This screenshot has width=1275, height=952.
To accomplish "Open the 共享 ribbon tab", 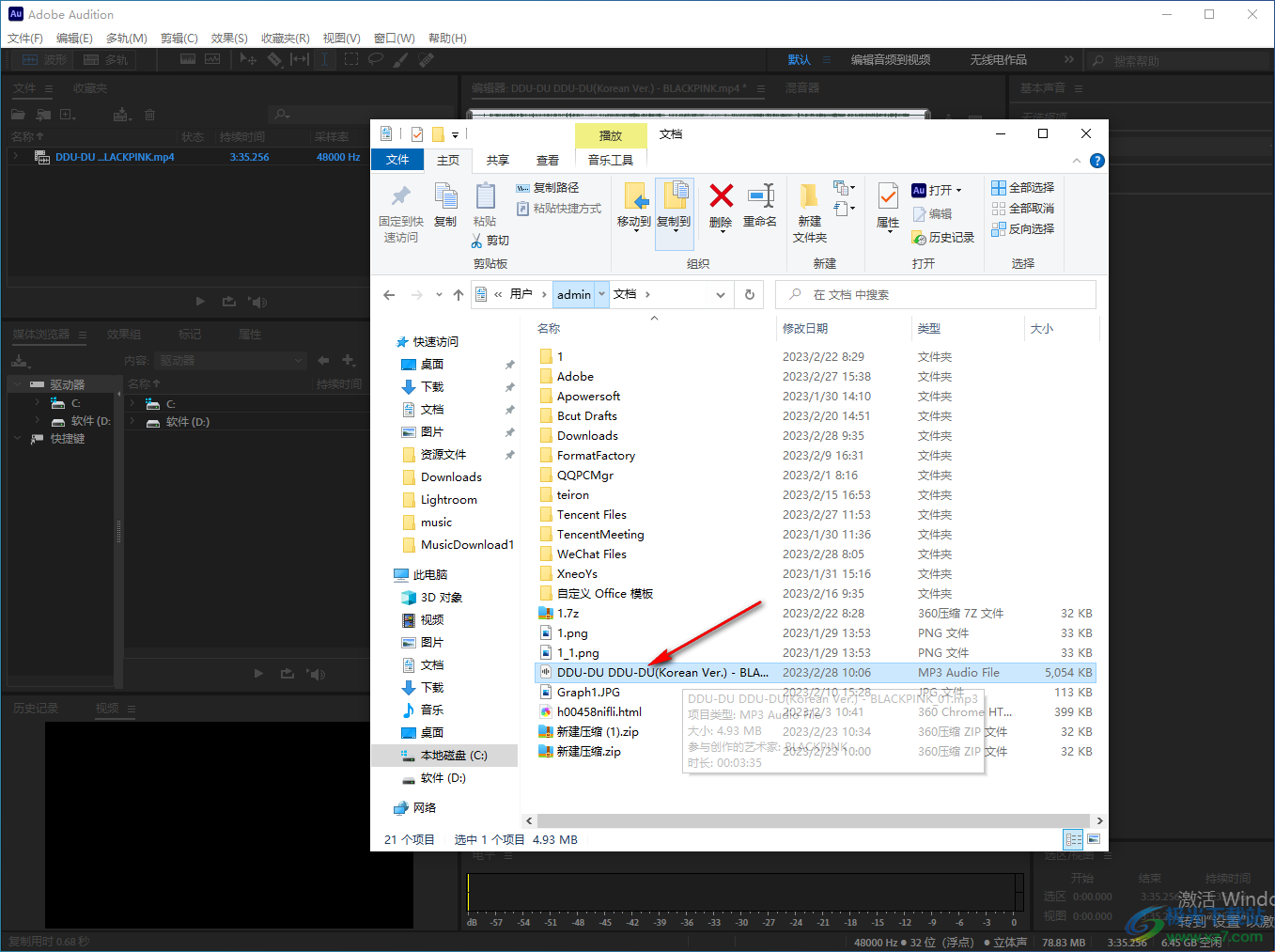I will [x=498, y=160].
